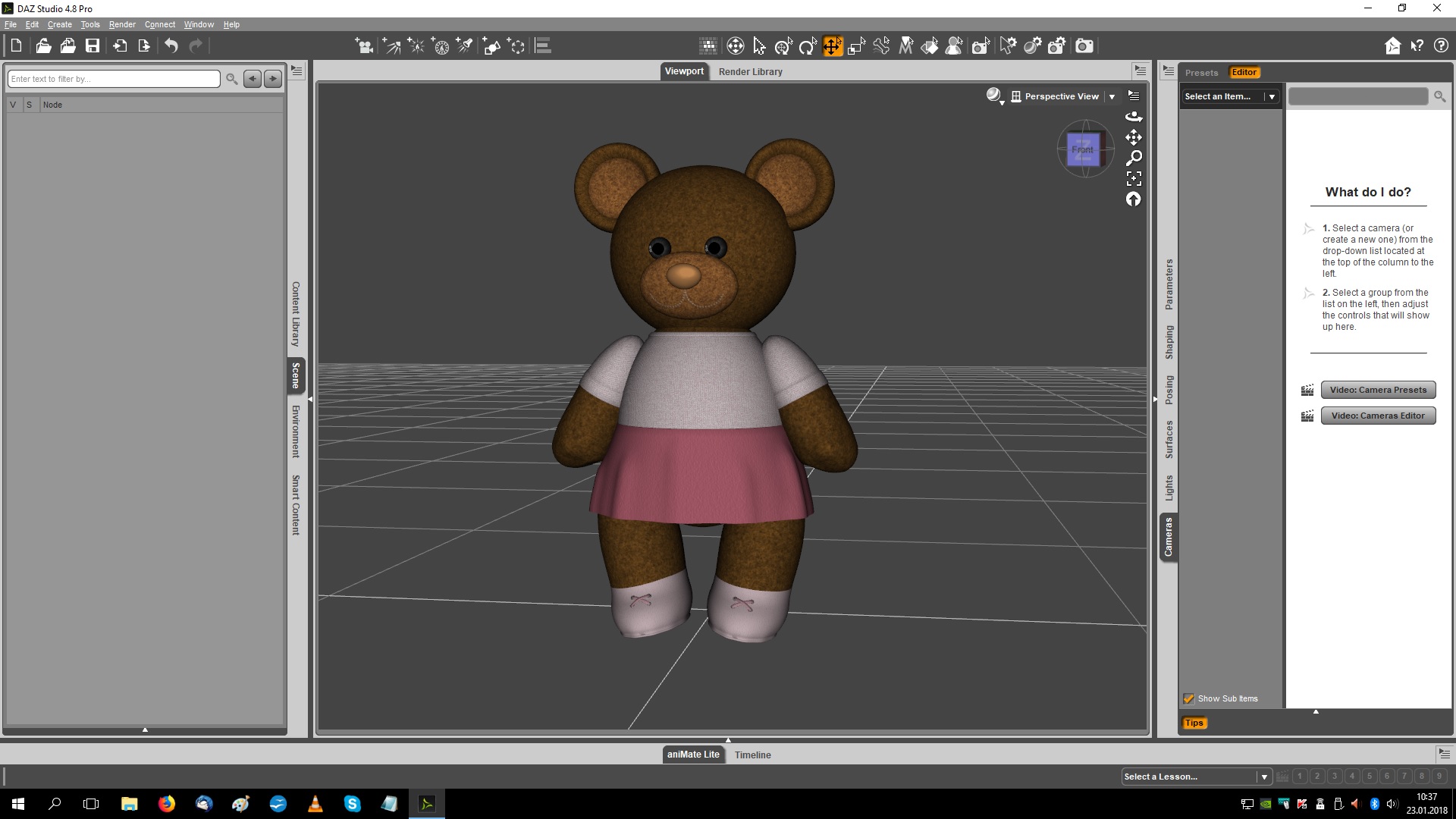This screenshot has width=1456, height=819.
Task: Select the Rotate tool
Action: coord(808,46)
